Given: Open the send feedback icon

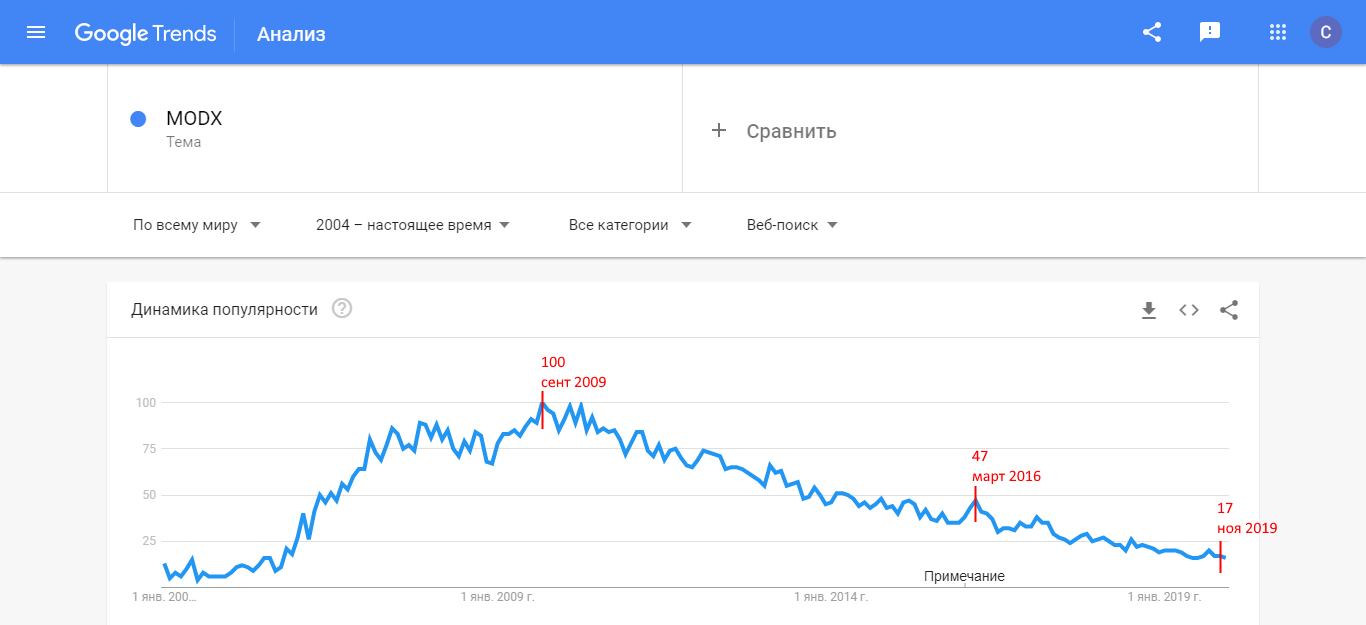Looking at the screenshot, I should coord(1210,32).
